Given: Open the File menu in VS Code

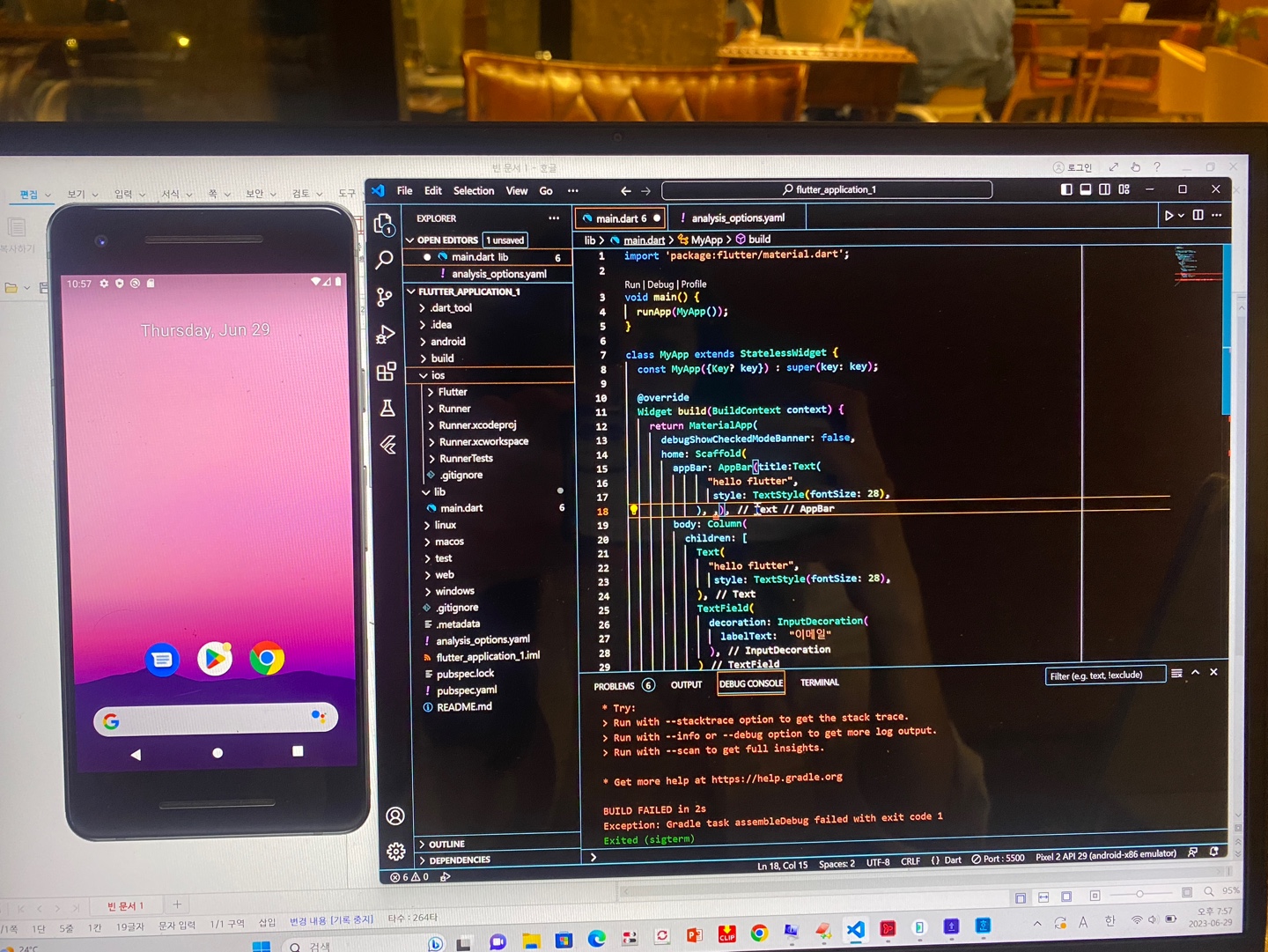Looking at the screenshot, I should click(404, 191).
